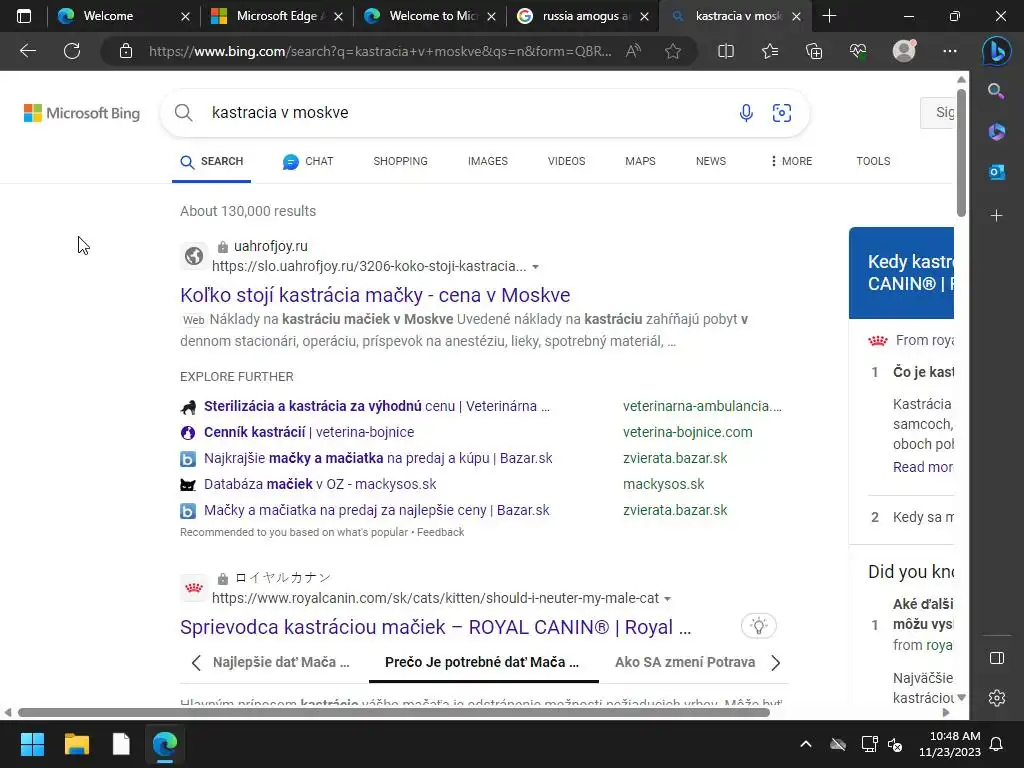Start visual search with camera icon

pyautogui.click(x=782, y=113)
